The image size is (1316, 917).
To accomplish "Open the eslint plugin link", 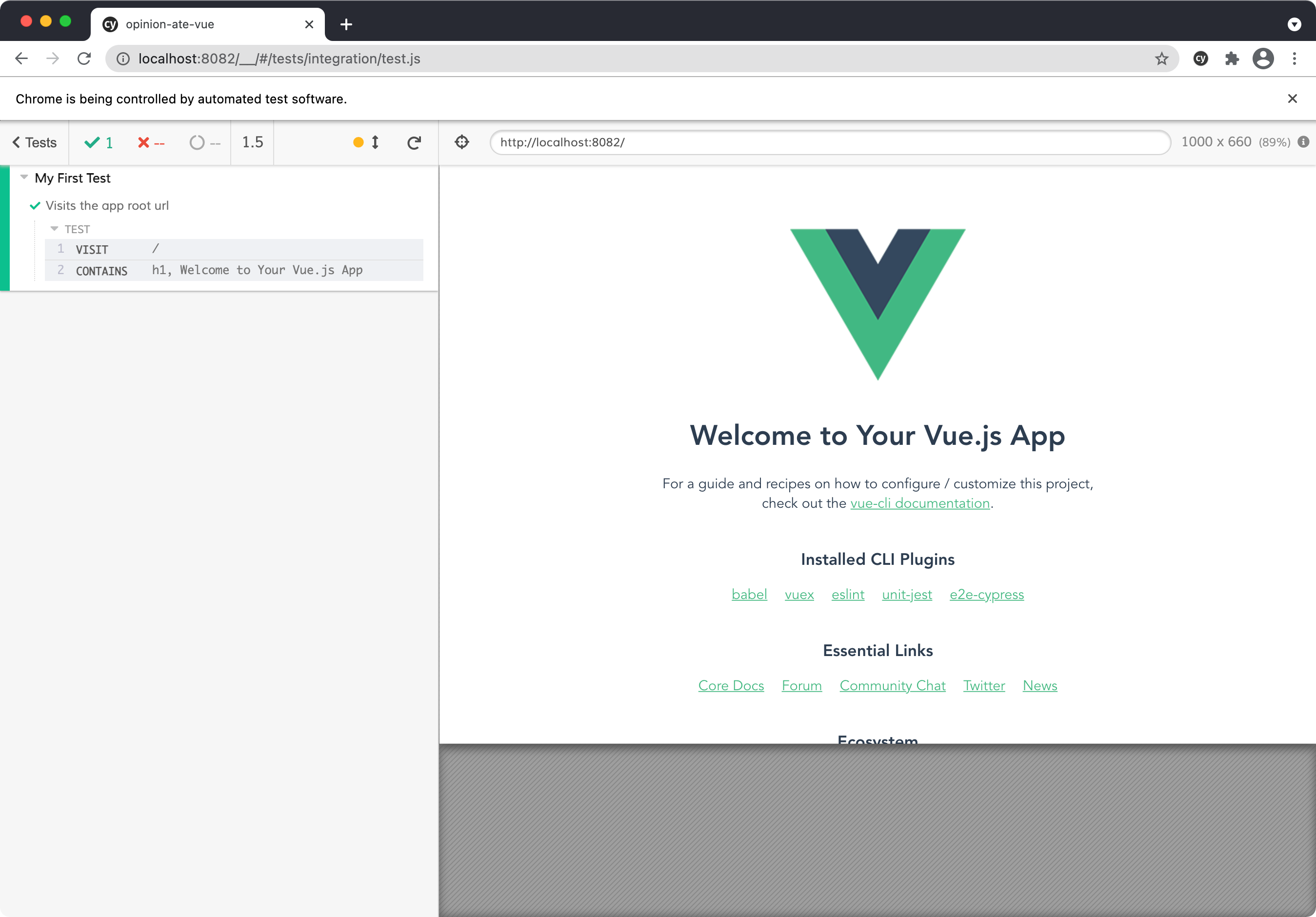I will point(848,594).
